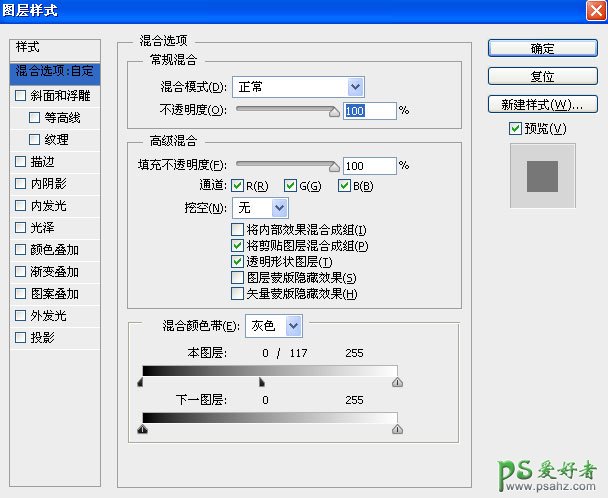Select 混合选项:自定 in the styles list
This screenshot has width=608, height=498.
coord(55,73)
